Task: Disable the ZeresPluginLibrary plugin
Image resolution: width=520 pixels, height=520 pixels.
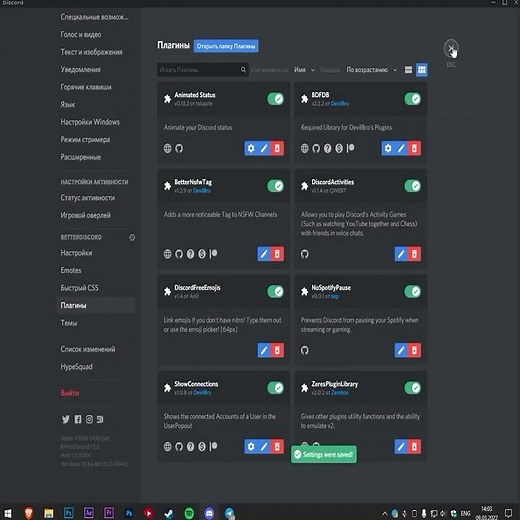Action: (413, 388)
